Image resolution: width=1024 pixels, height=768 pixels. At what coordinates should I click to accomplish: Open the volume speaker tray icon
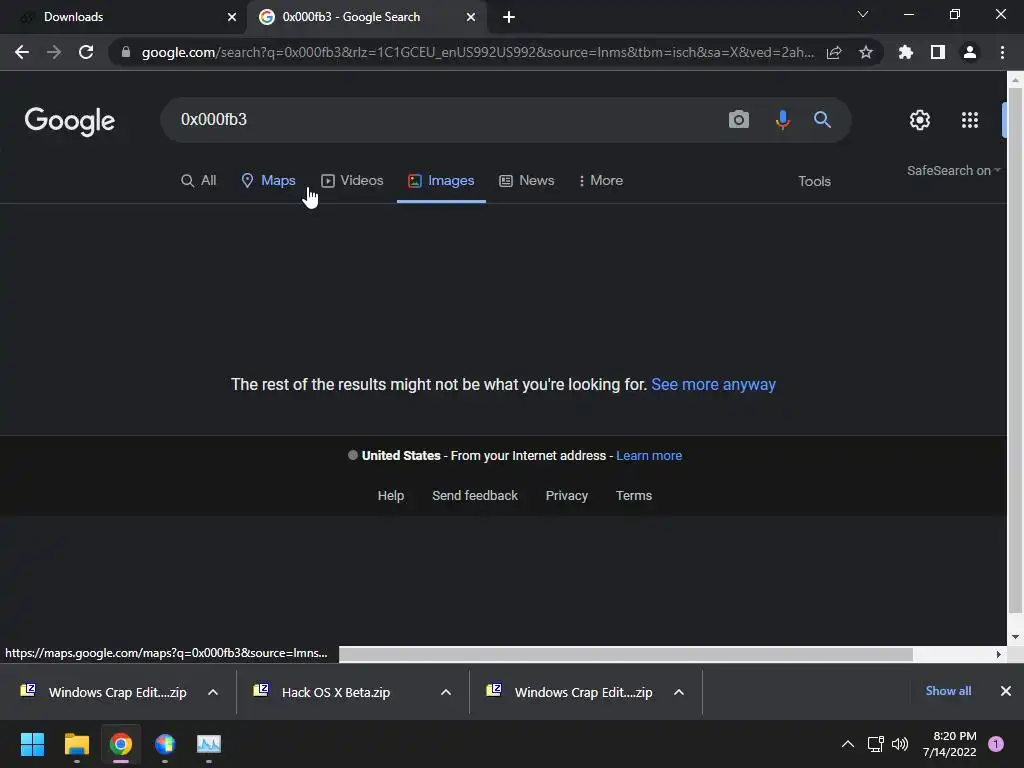pyautogui.click(x=900, y=744)
